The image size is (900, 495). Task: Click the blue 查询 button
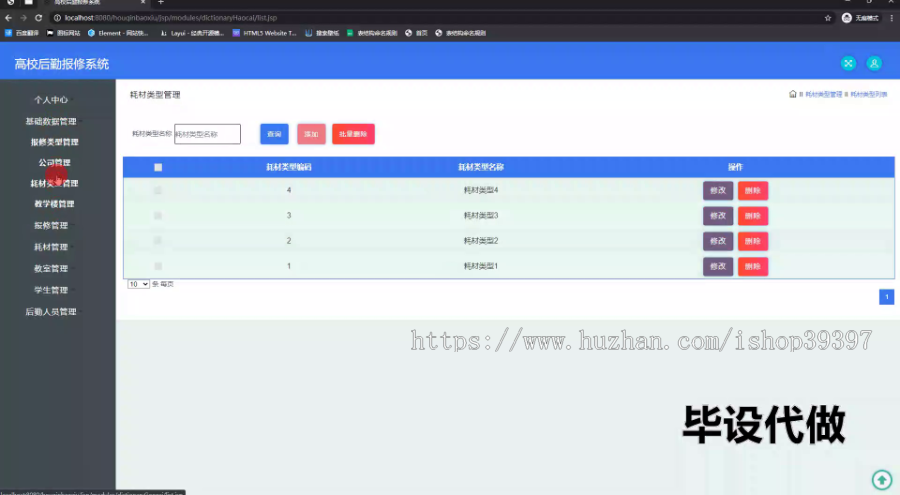point(274,134)
